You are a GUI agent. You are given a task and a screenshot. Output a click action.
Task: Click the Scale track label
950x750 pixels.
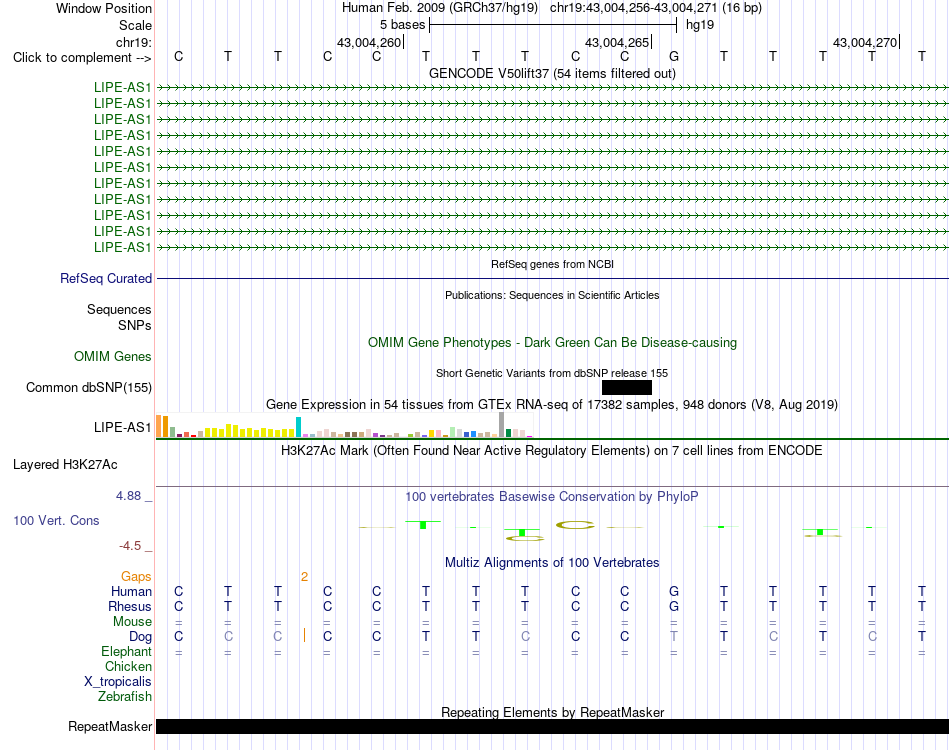(x=135, y=25)
